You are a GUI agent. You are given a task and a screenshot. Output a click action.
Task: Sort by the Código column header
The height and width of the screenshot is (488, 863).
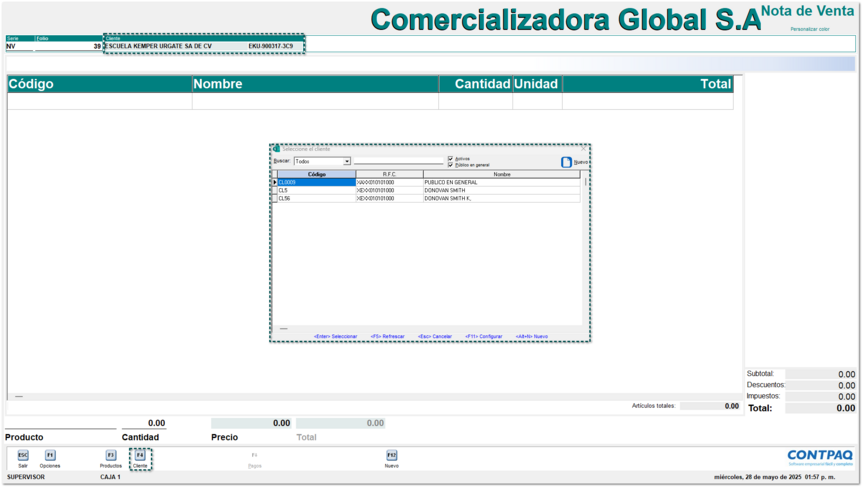click(316, 174)
